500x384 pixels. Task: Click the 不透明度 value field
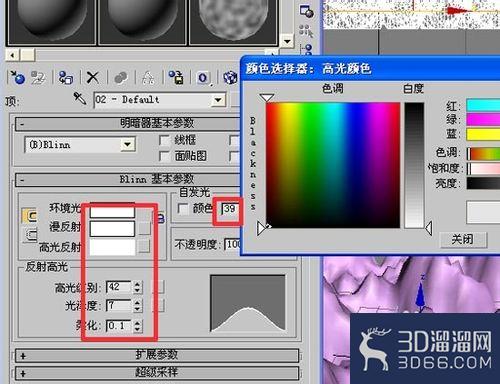pyautogui.click(x=232, y=244)
